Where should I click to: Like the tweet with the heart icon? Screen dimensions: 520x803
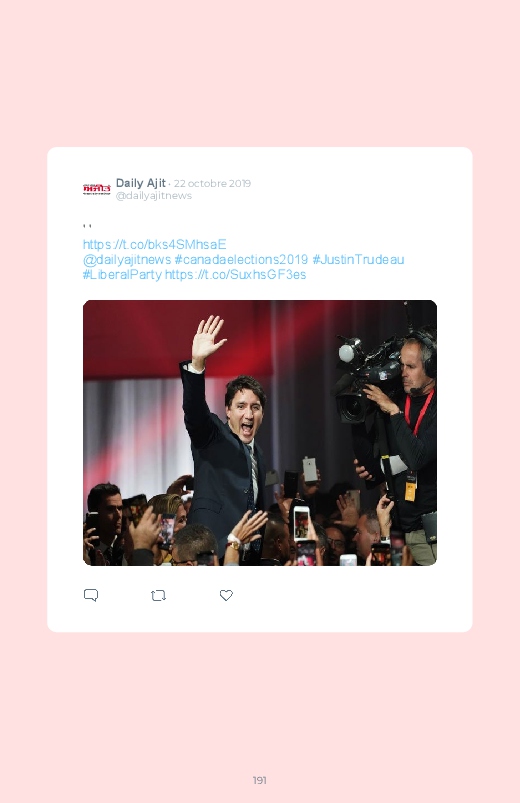pos(226,595)
